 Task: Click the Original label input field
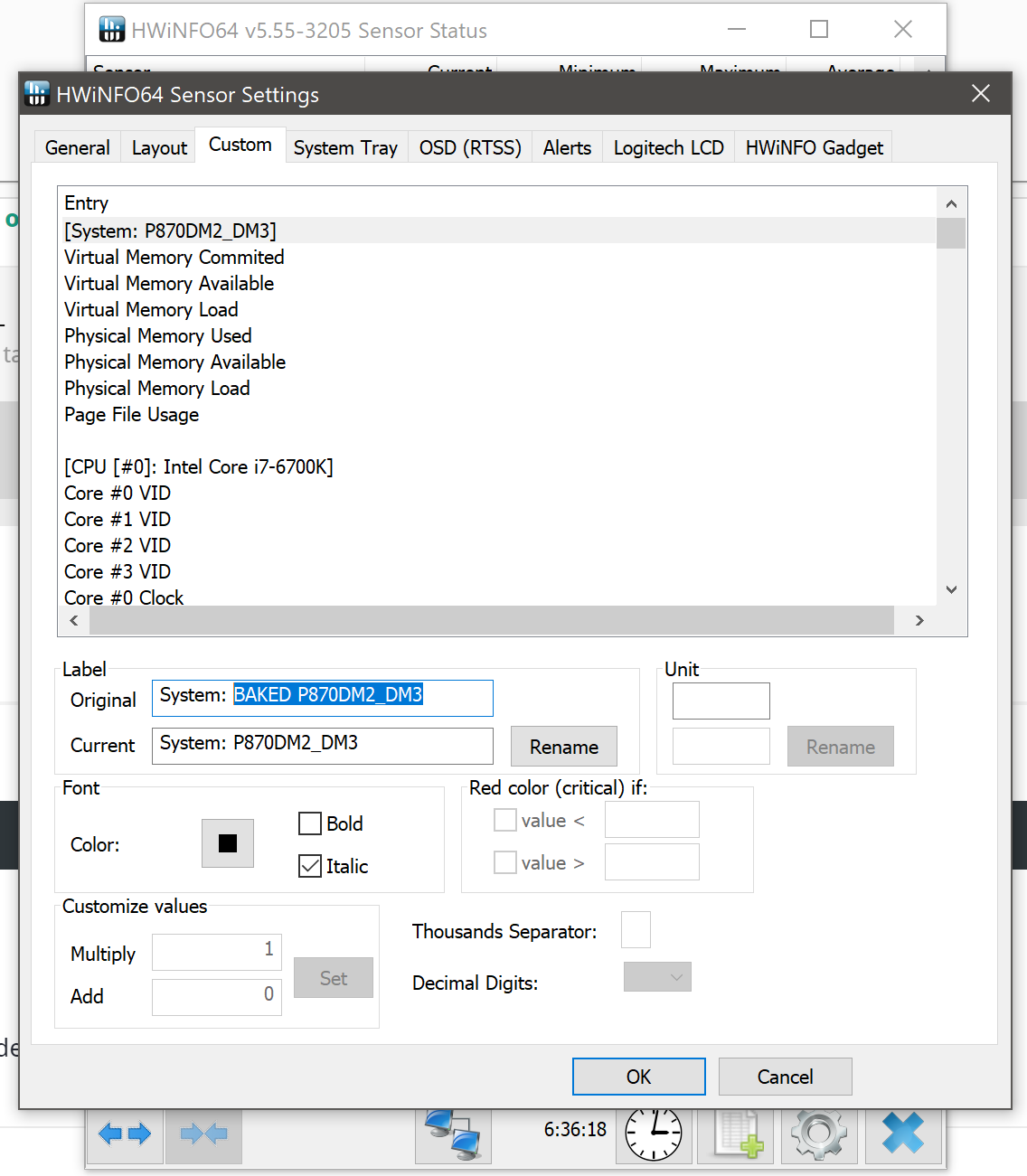323,698
